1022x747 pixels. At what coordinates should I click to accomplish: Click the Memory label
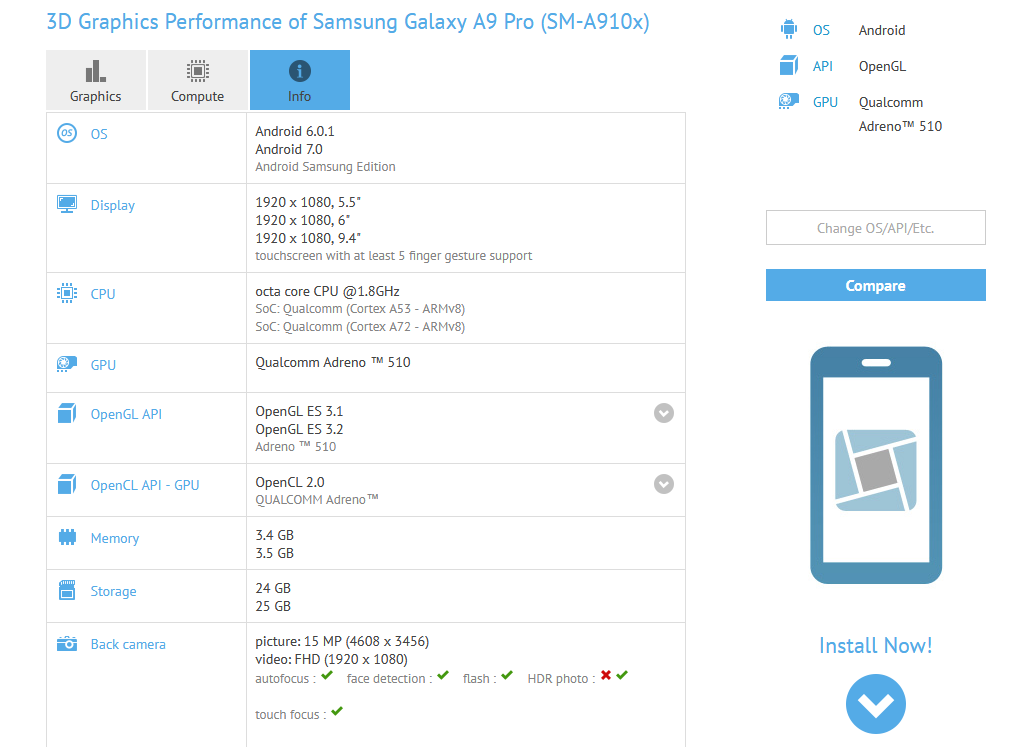click(115, 538)
